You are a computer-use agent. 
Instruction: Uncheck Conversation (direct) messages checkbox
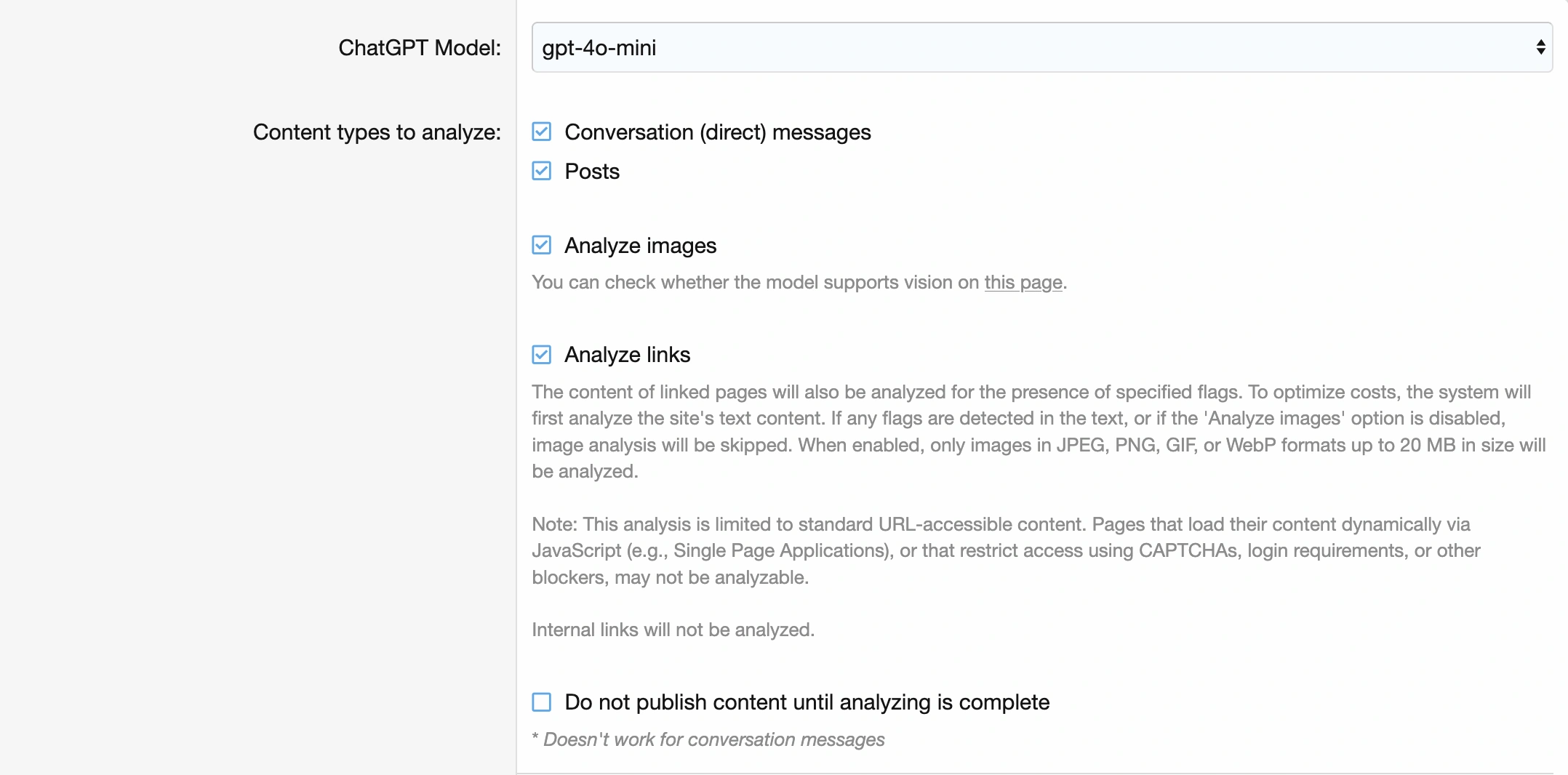click(x=542, y=132)
